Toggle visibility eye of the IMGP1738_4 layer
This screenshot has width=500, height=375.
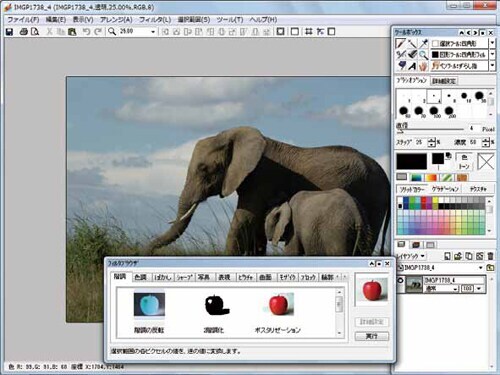point(400,281)
